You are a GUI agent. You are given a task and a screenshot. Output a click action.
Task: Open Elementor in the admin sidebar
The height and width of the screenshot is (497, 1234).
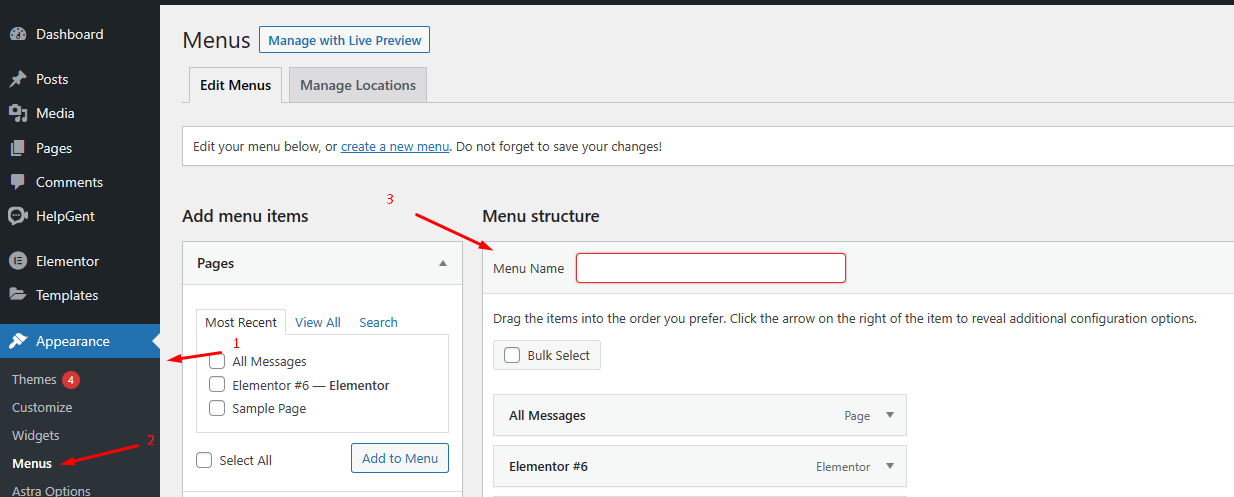[x=80, y=261]
